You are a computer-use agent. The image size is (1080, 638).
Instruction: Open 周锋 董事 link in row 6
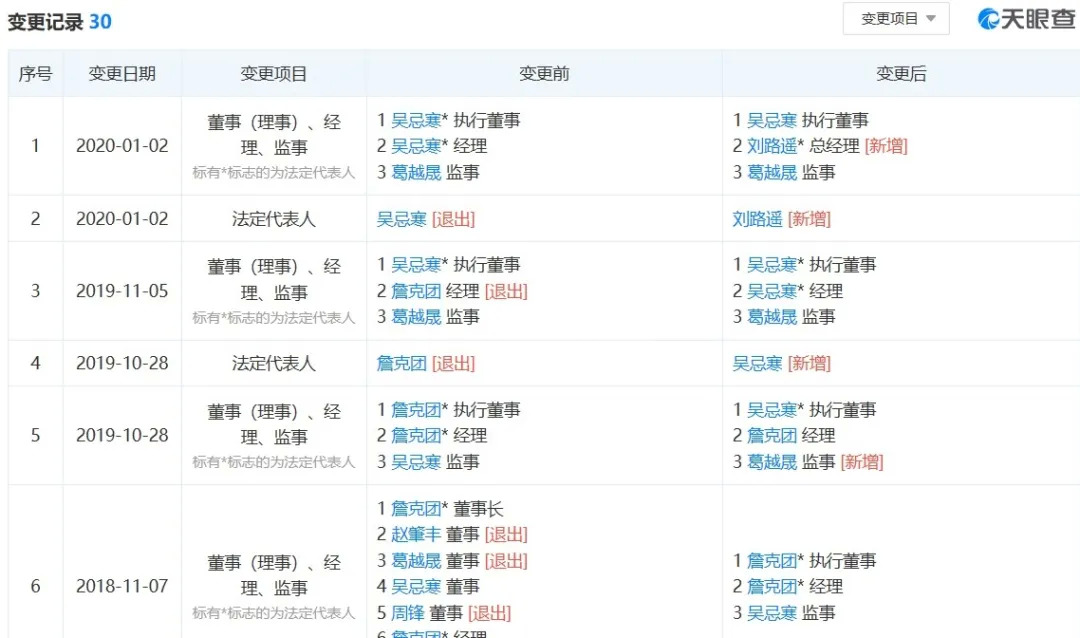point(408,613)
